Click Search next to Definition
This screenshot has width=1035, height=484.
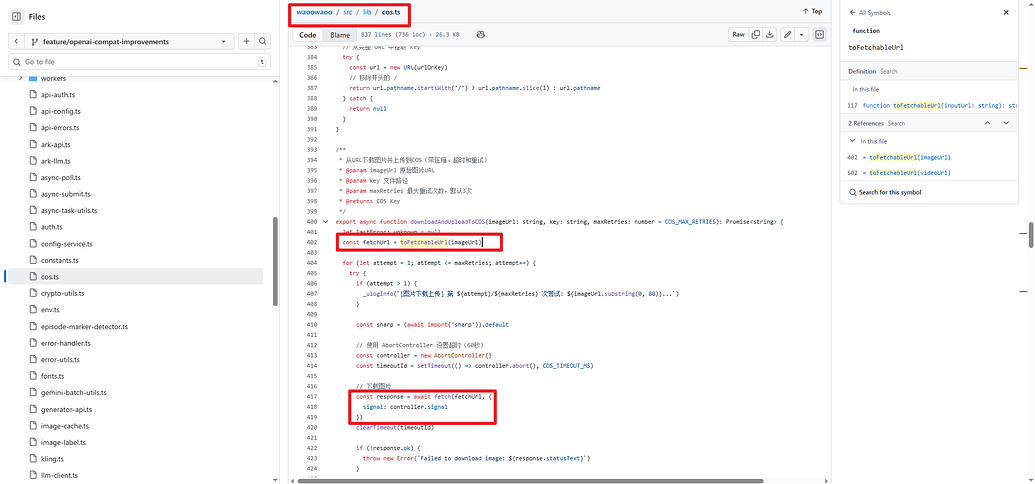point(888,71)
